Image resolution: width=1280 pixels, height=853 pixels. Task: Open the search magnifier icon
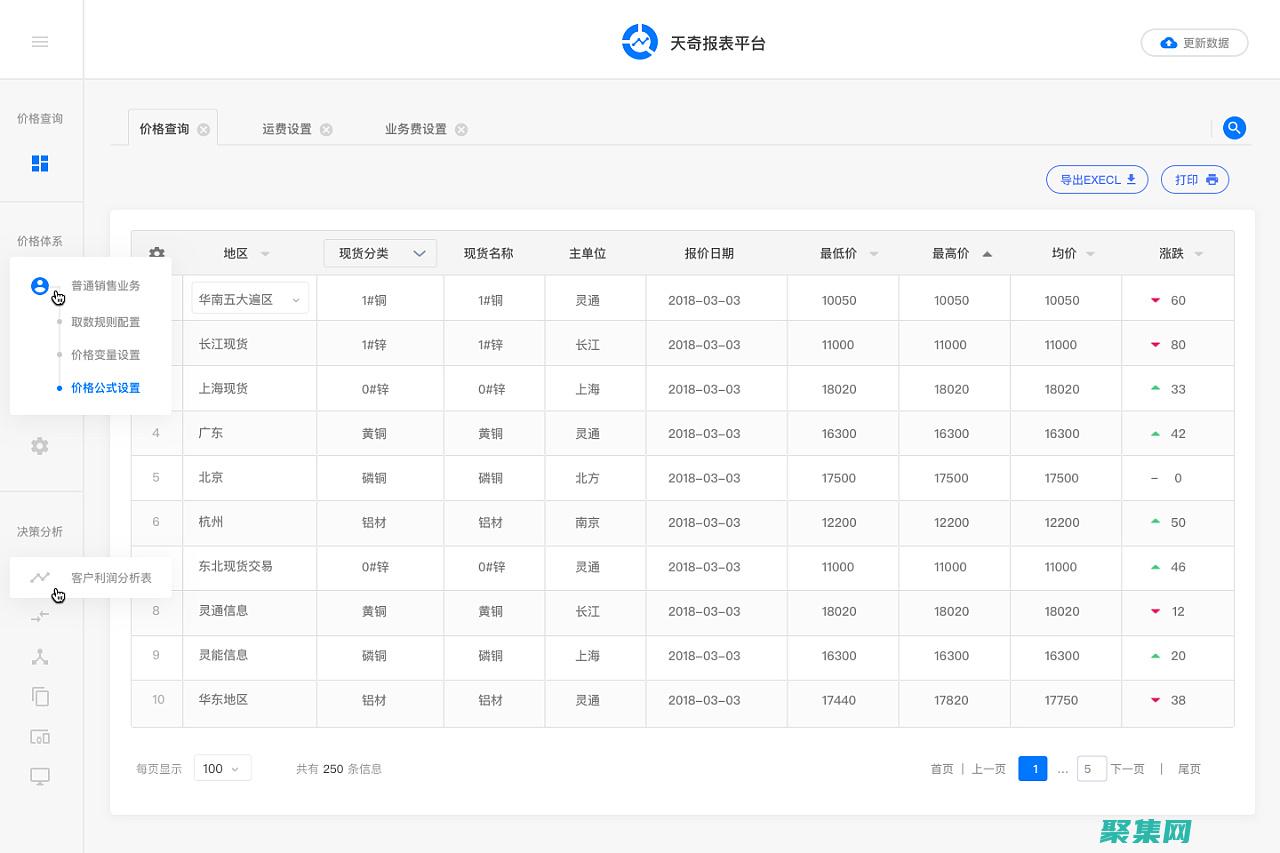[x=1234, y=128]
